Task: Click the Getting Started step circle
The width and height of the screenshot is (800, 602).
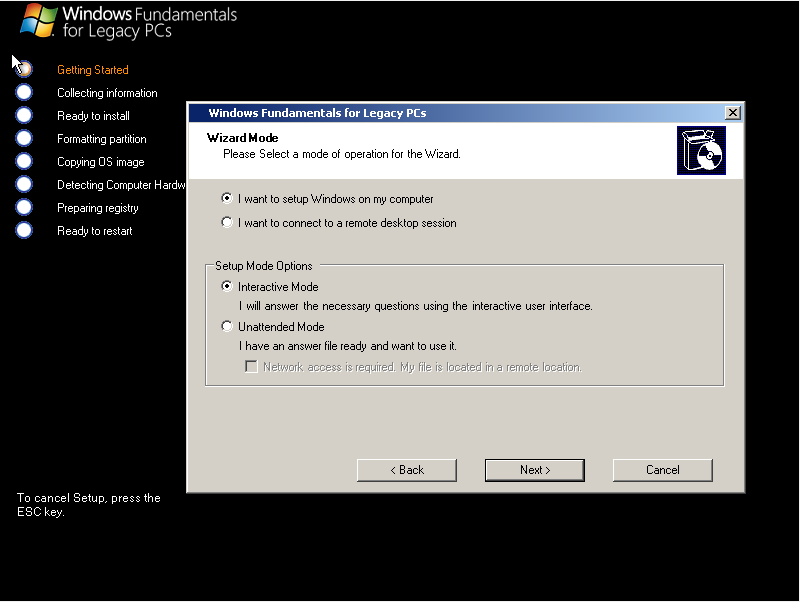Action: [x=24, y=69]
